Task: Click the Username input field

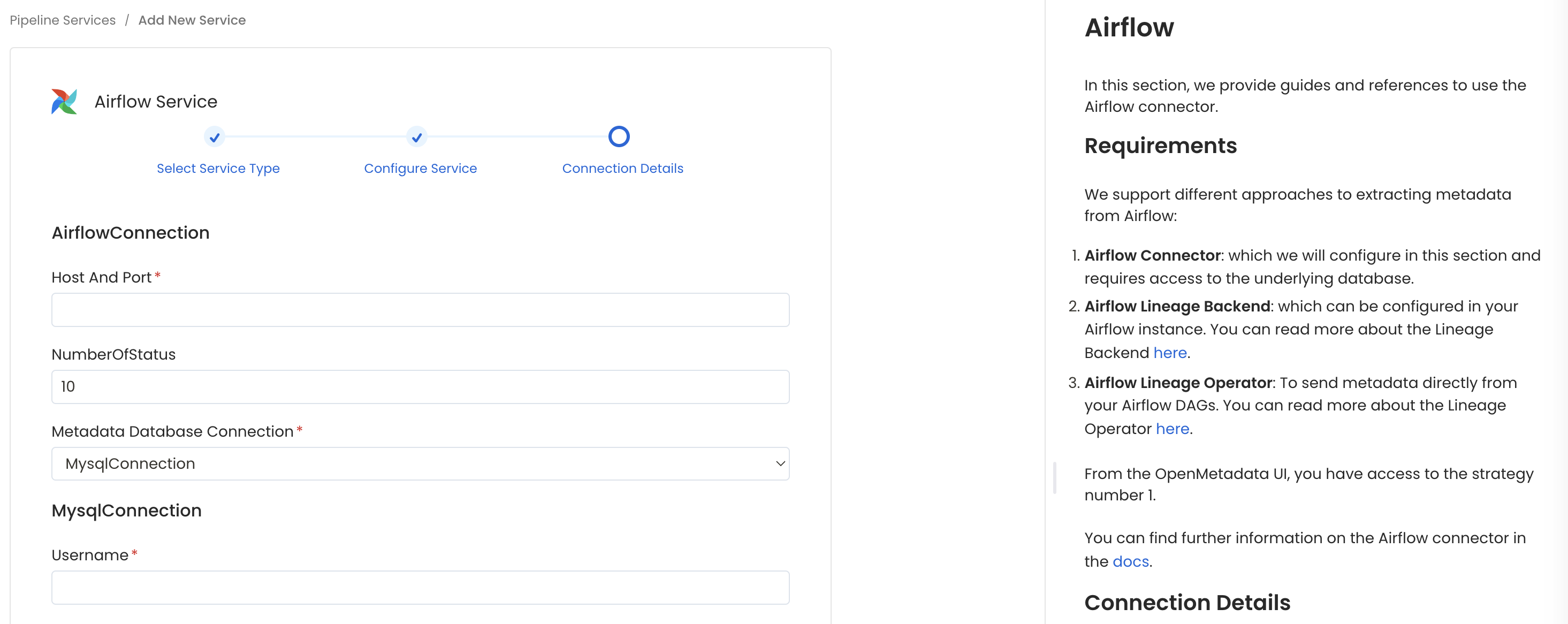Action: tap(421, 587)
